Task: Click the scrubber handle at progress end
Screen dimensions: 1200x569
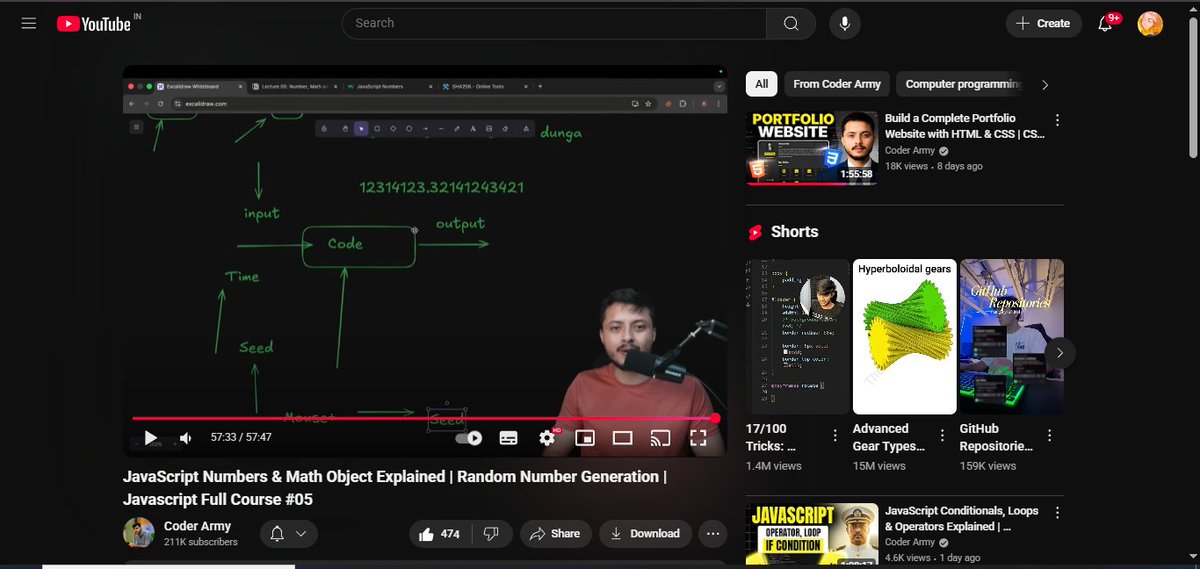Action: point(715,418)
